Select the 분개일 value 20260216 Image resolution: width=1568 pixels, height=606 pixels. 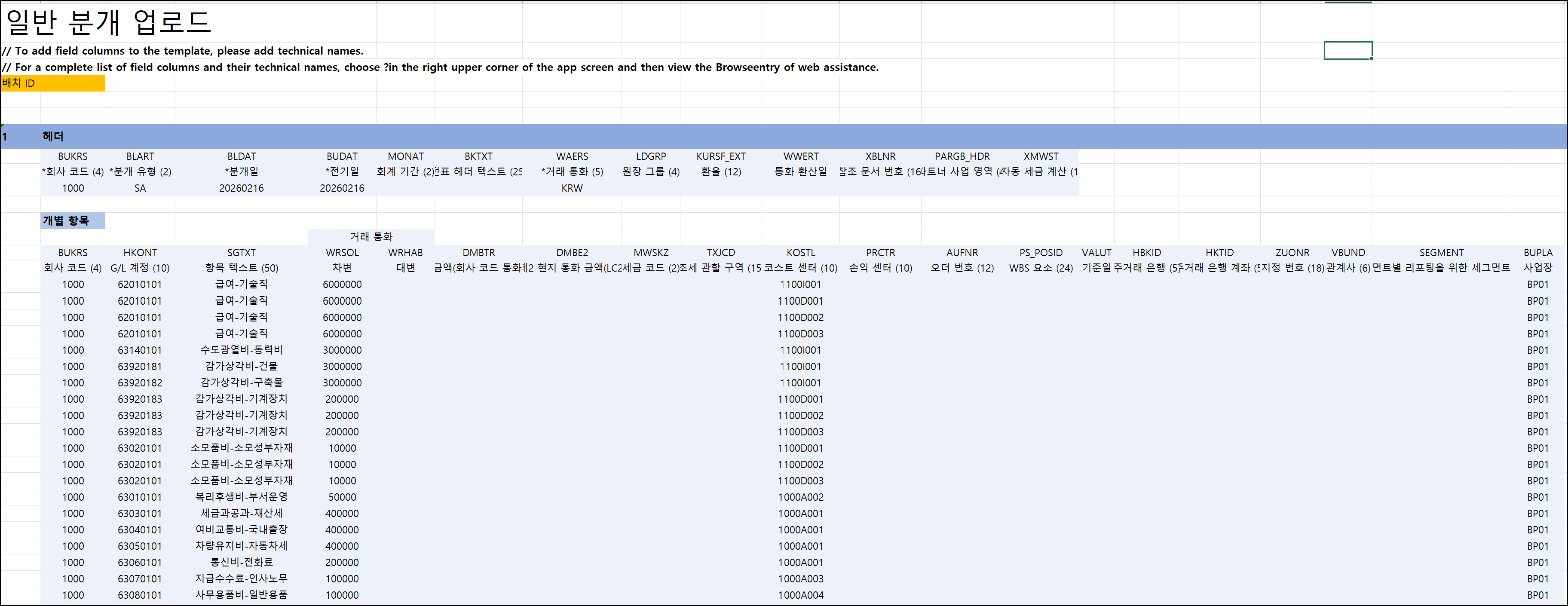pyautogui.click(x=241, y=188)
